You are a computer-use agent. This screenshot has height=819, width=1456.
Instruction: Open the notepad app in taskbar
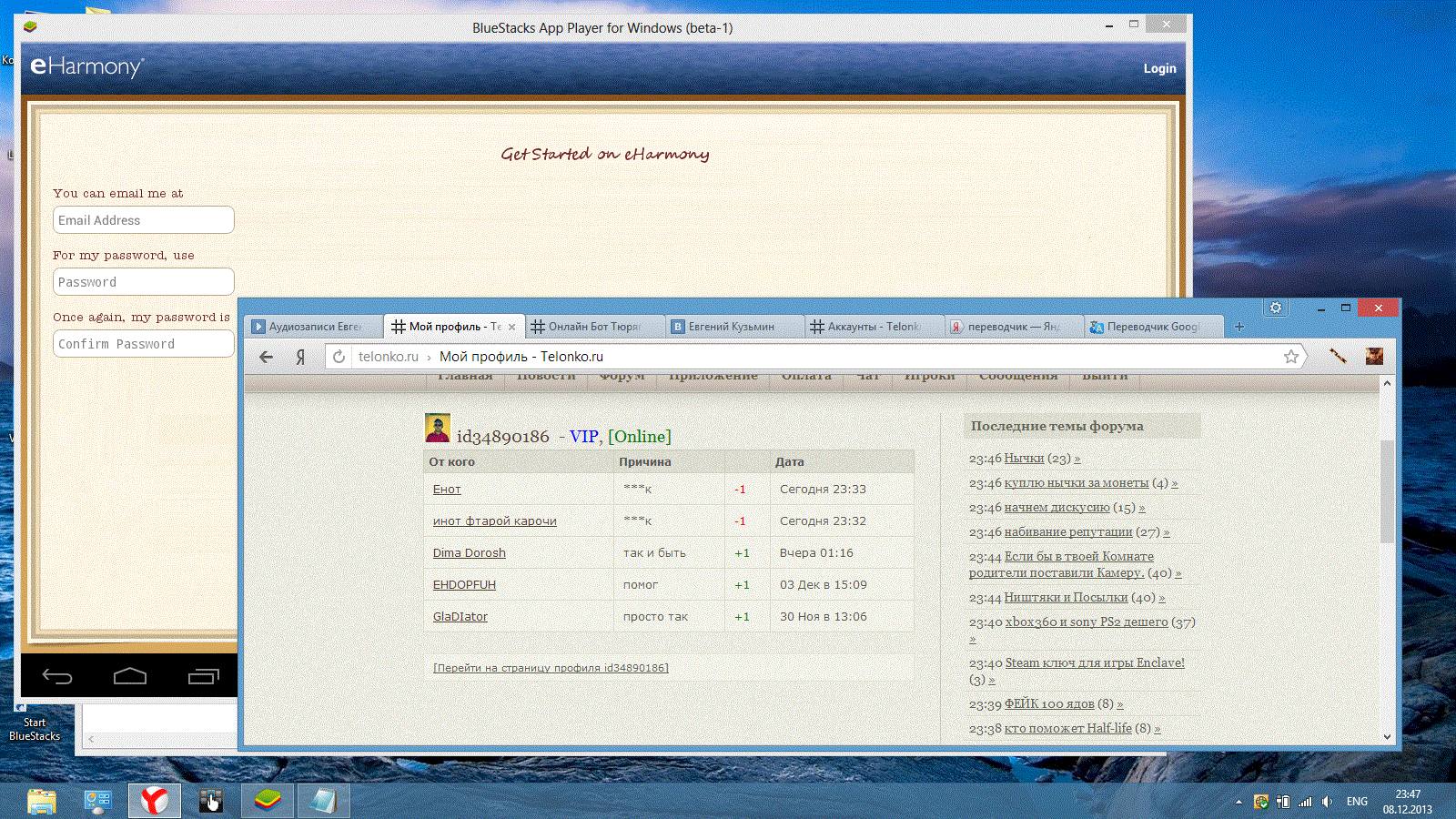323,801
